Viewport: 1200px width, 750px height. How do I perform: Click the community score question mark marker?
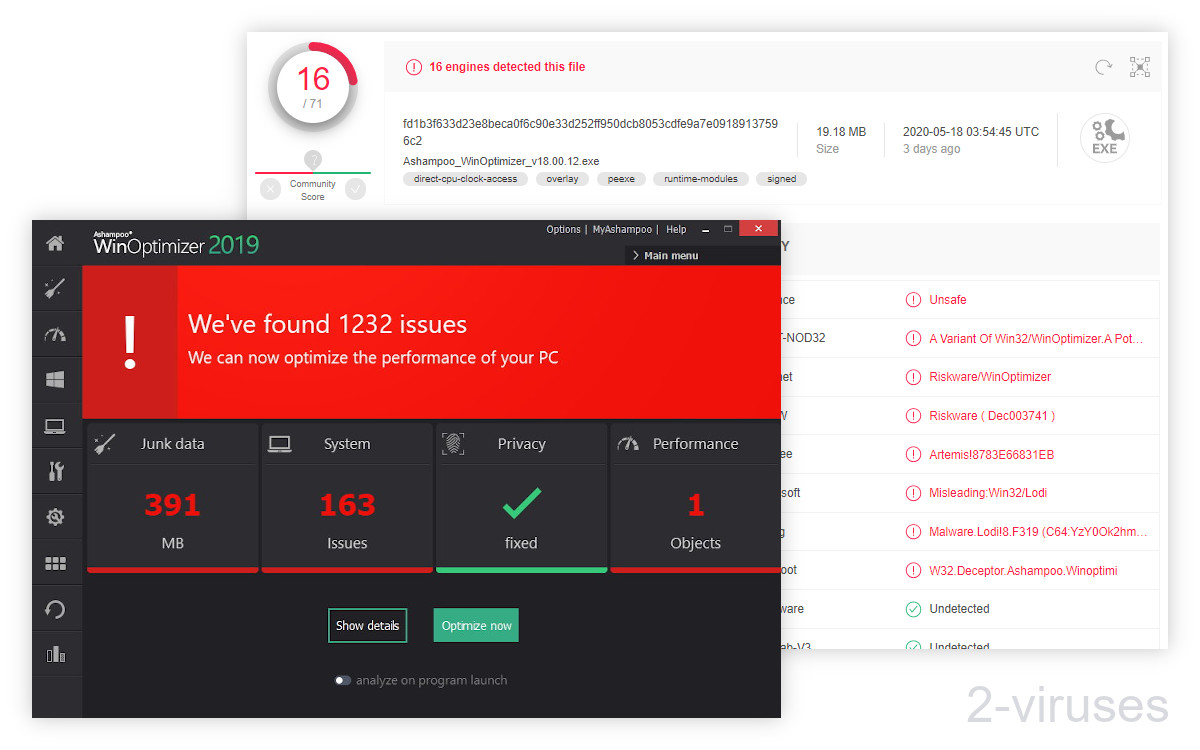(313, 160)
